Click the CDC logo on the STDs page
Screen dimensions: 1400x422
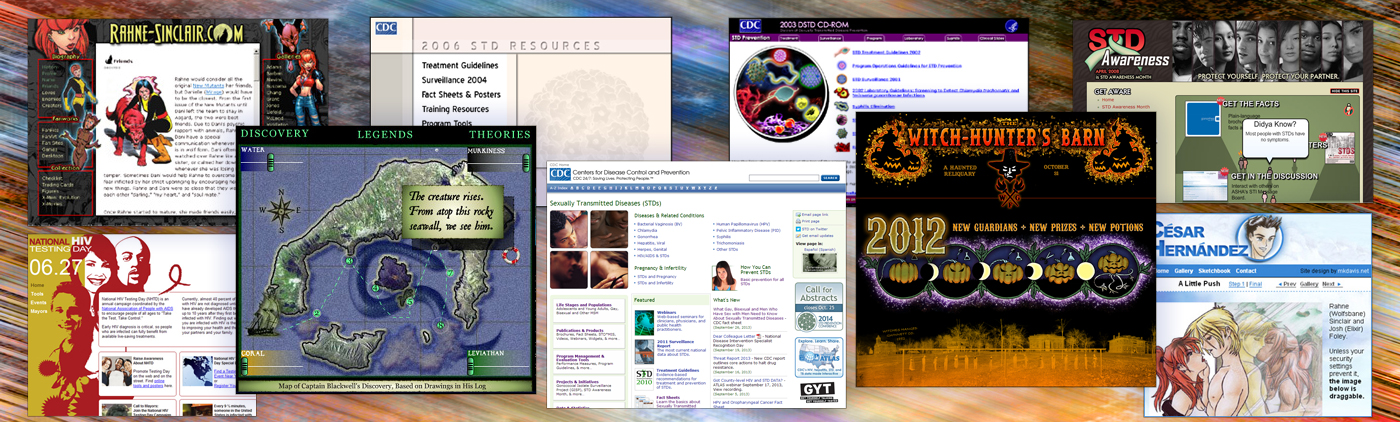point(558,174)
